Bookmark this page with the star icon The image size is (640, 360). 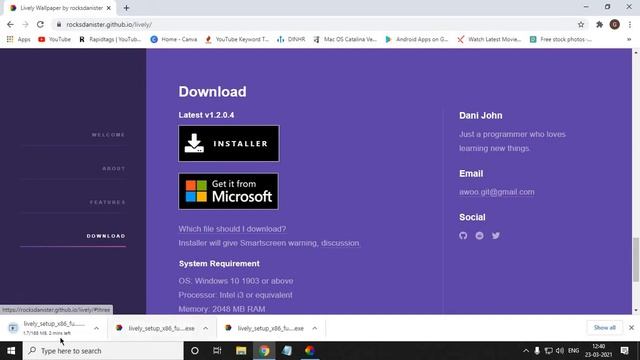coord(581,24)
